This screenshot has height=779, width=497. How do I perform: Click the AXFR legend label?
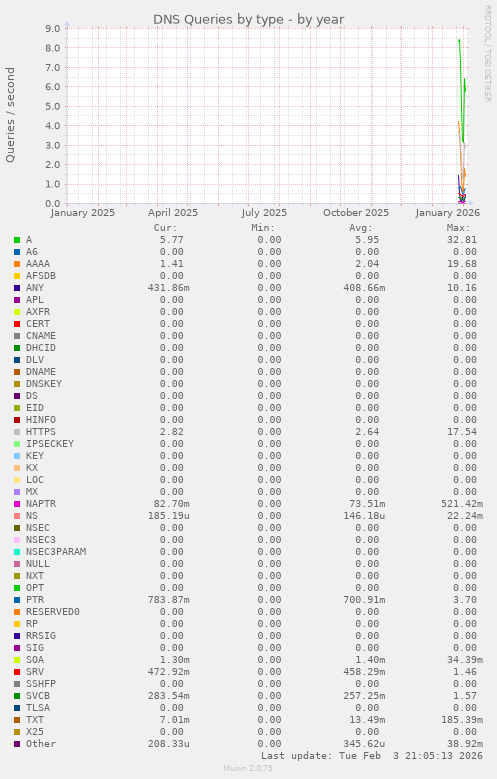click(x=38, y=312)
